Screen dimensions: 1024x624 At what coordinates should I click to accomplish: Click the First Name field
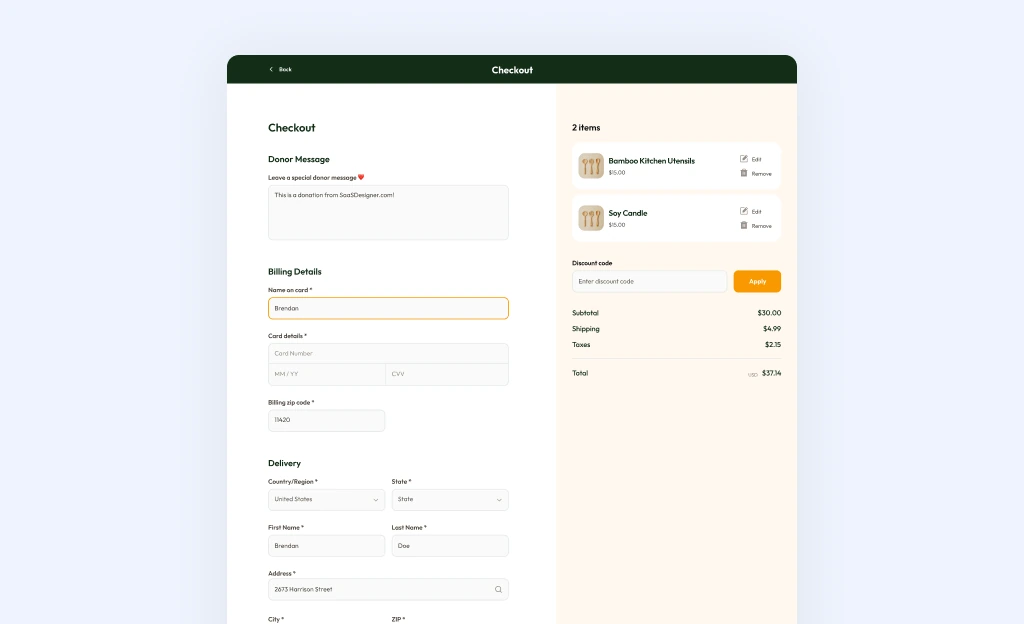(x=327, y=546)
